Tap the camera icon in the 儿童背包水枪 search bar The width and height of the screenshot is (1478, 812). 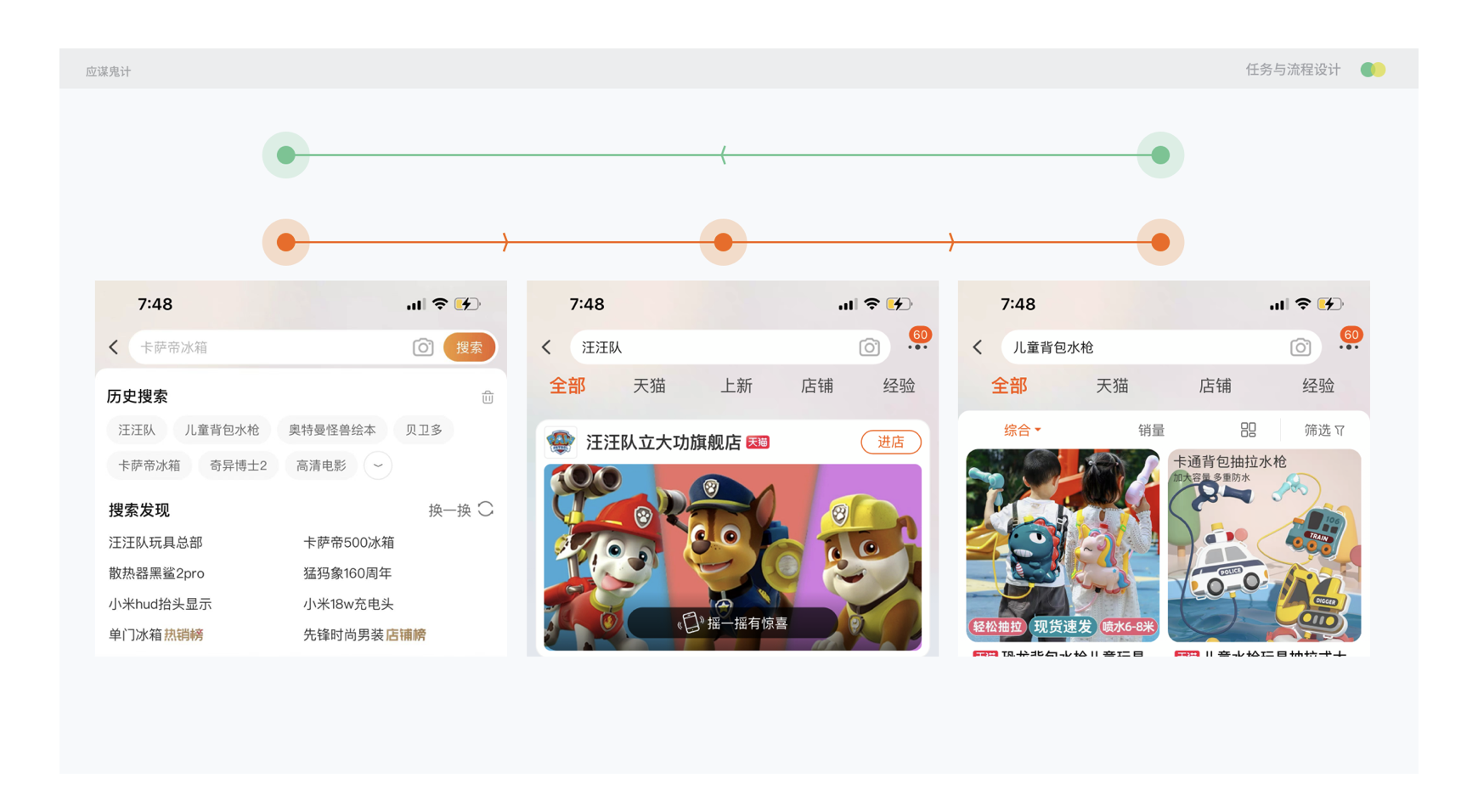coord(1300,347)
